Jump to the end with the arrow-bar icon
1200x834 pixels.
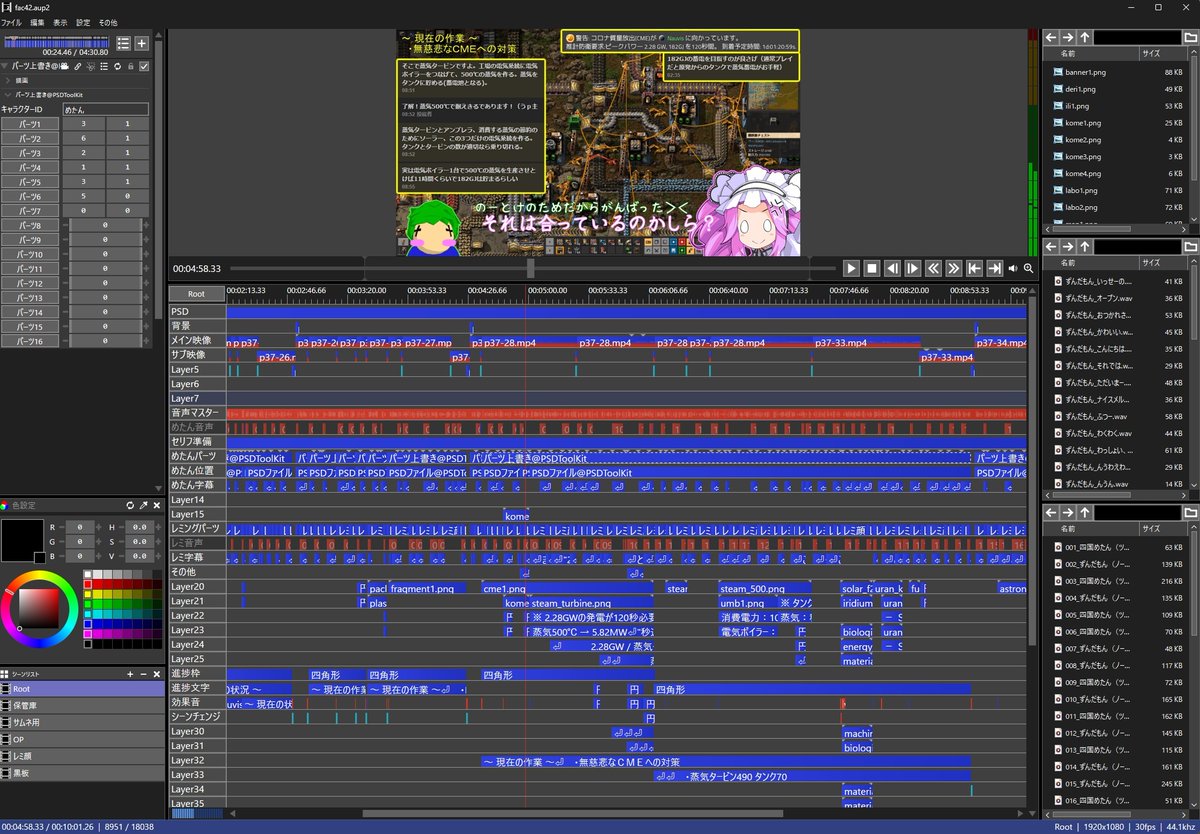point(994,268)
